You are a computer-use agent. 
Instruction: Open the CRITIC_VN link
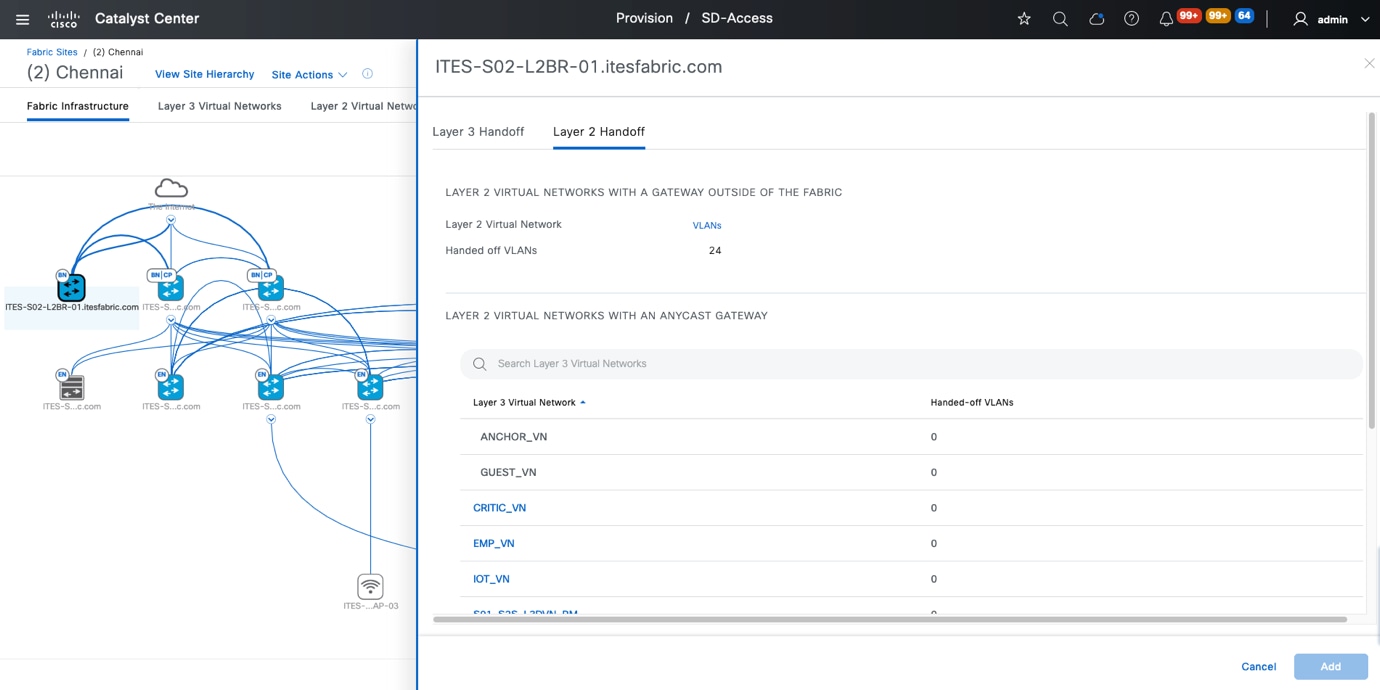click(499, 508)
